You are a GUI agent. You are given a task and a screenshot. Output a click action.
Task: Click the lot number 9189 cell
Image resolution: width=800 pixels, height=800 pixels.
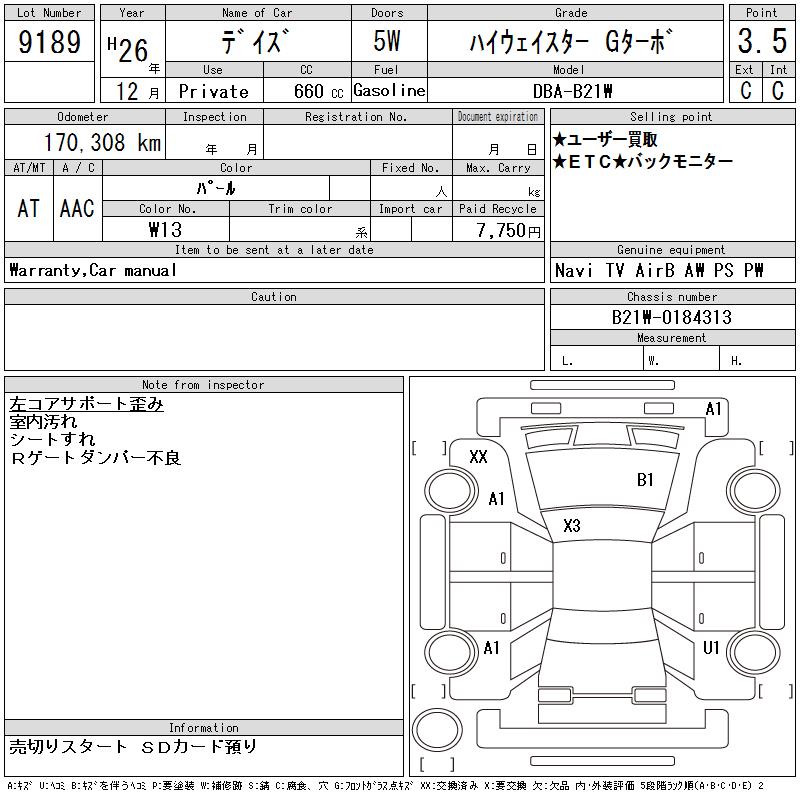[x=49, y=42]
